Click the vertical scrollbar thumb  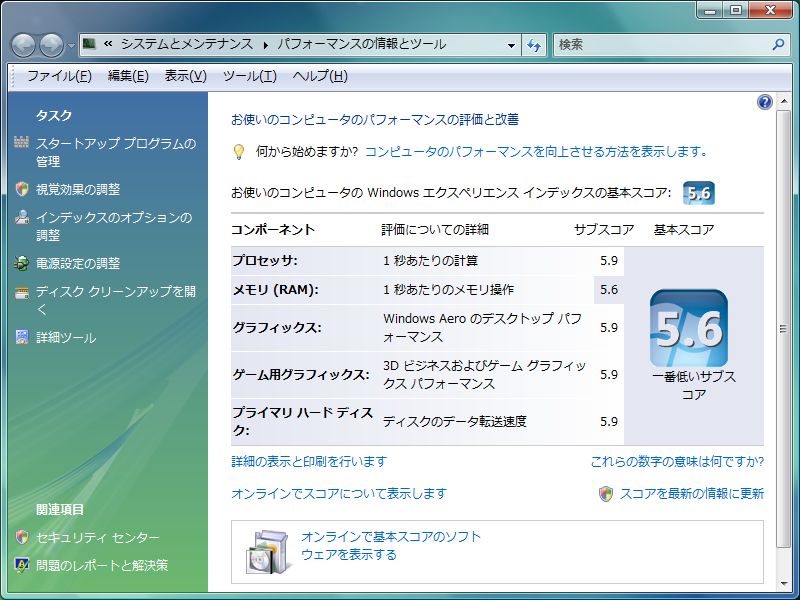(783, 329)
